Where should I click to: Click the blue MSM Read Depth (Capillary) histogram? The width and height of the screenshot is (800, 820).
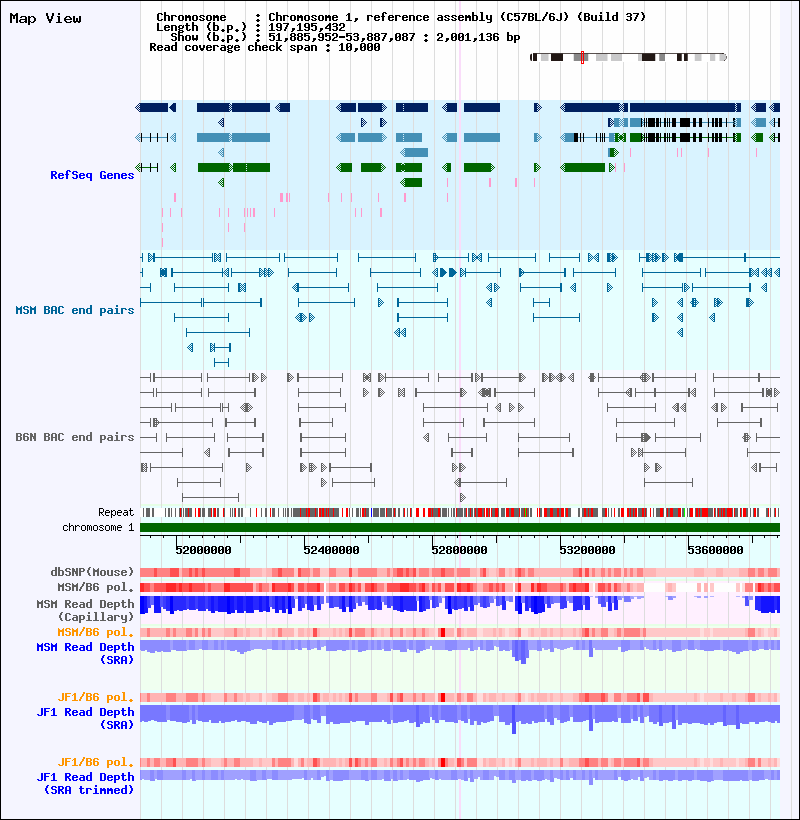point(460,605)
